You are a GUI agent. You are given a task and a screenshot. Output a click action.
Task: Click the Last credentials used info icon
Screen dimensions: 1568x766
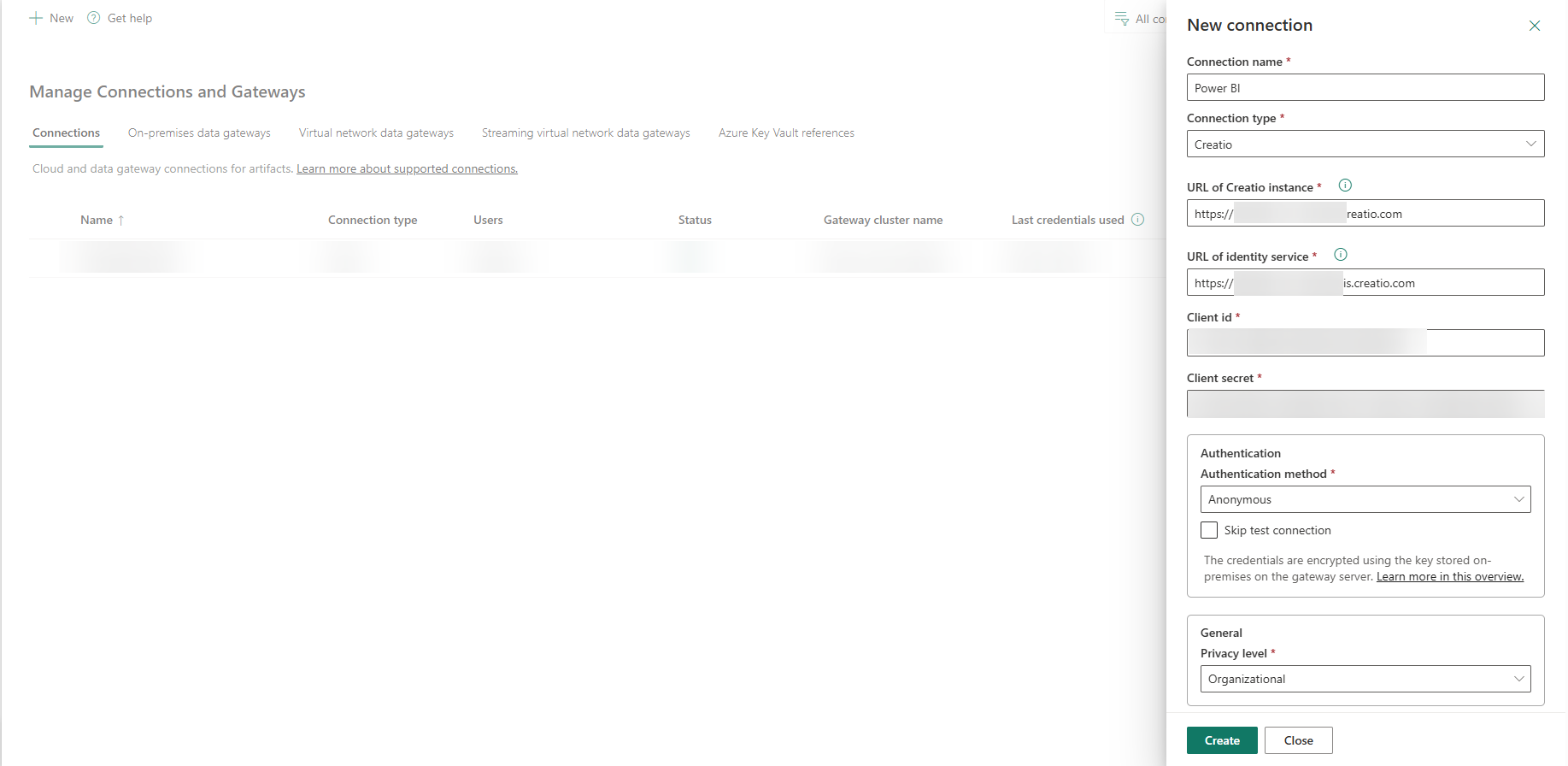pyautogui.click(x=1138, y=220)
